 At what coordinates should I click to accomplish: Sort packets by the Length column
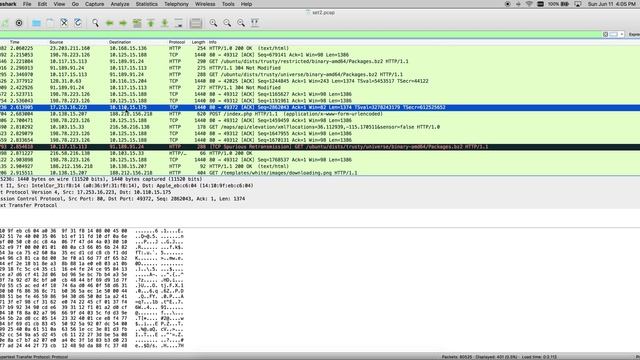(x=198, y=42)
